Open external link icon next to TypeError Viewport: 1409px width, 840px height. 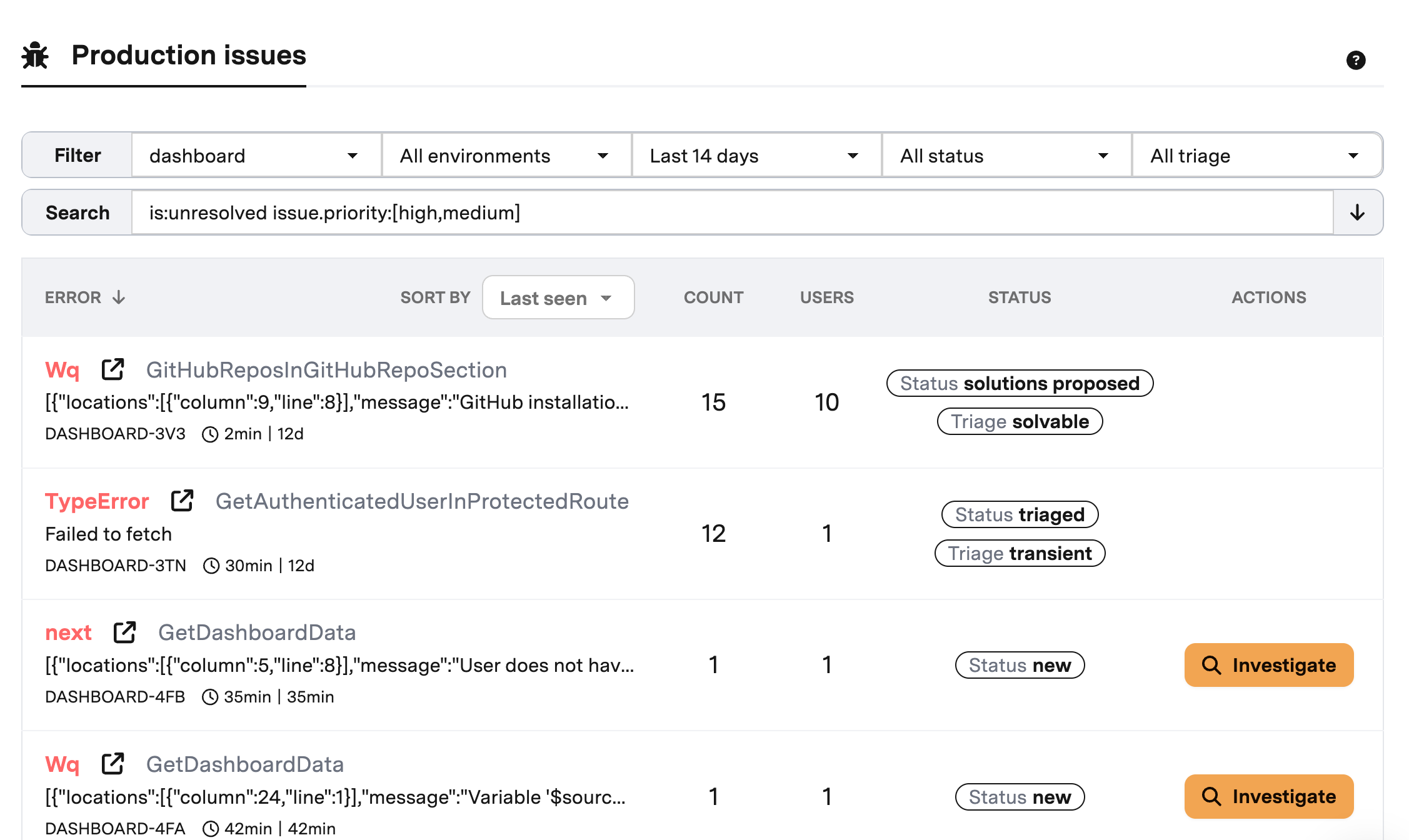182,501
